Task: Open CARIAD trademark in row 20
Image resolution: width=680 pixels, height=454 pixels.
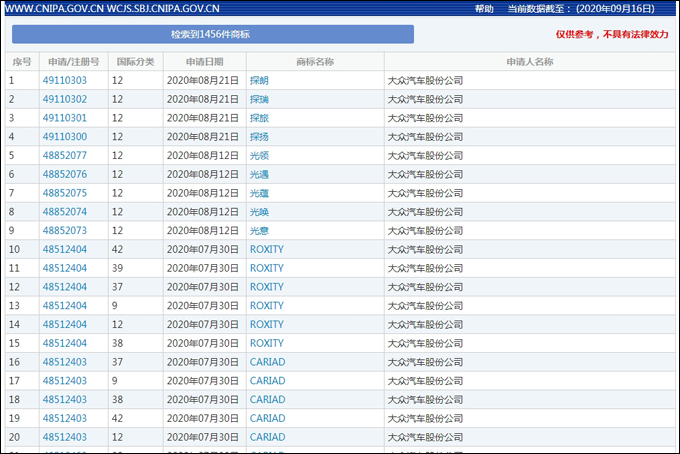Action: click(268, 437)
